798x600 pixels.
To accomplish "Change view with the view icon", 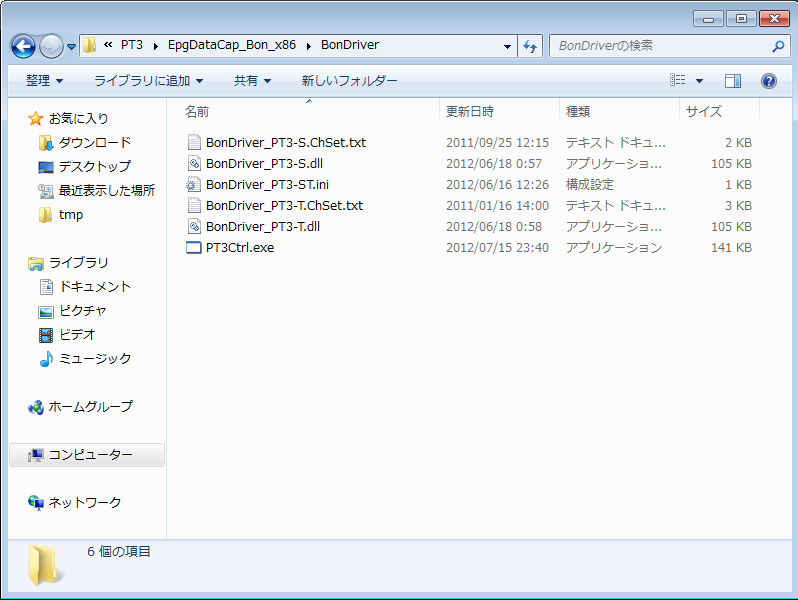I will 677,80.
